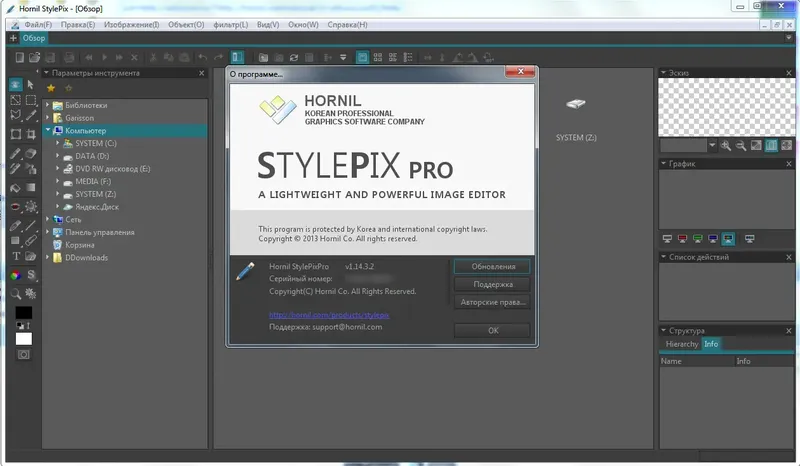Select the Text tool

pyautogui.click(x=15, y=256)
